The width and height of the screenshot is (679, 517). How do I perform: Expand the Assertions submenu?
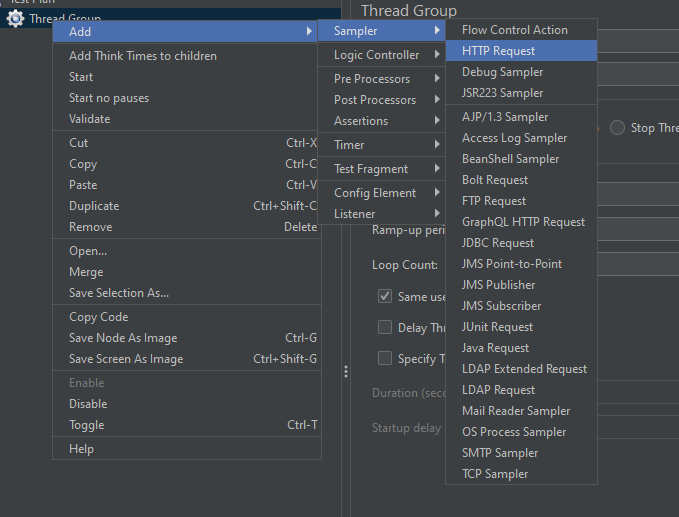[x=382, y=121]
